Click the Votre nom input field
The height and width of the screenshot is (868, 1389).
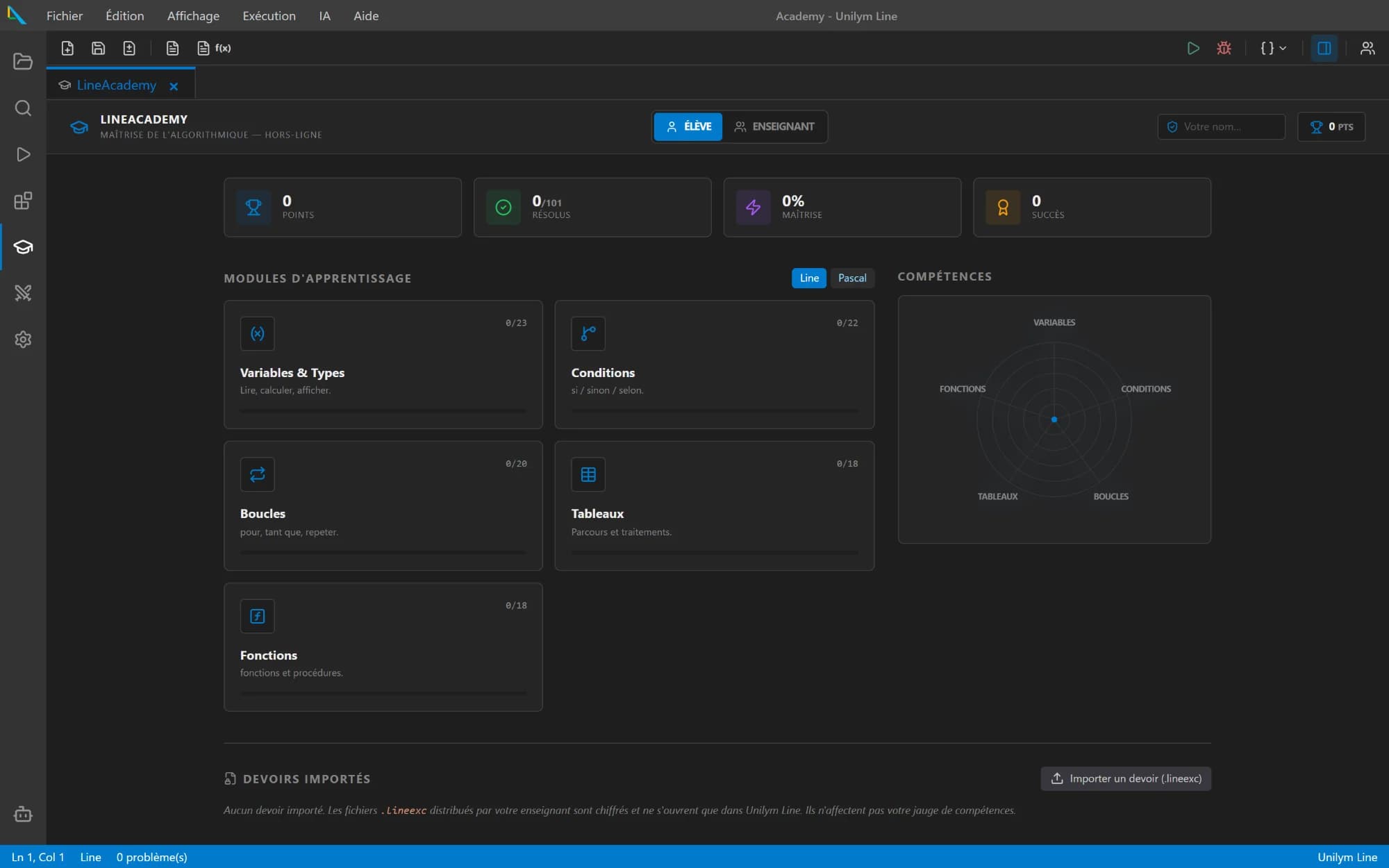[1221, 126]
